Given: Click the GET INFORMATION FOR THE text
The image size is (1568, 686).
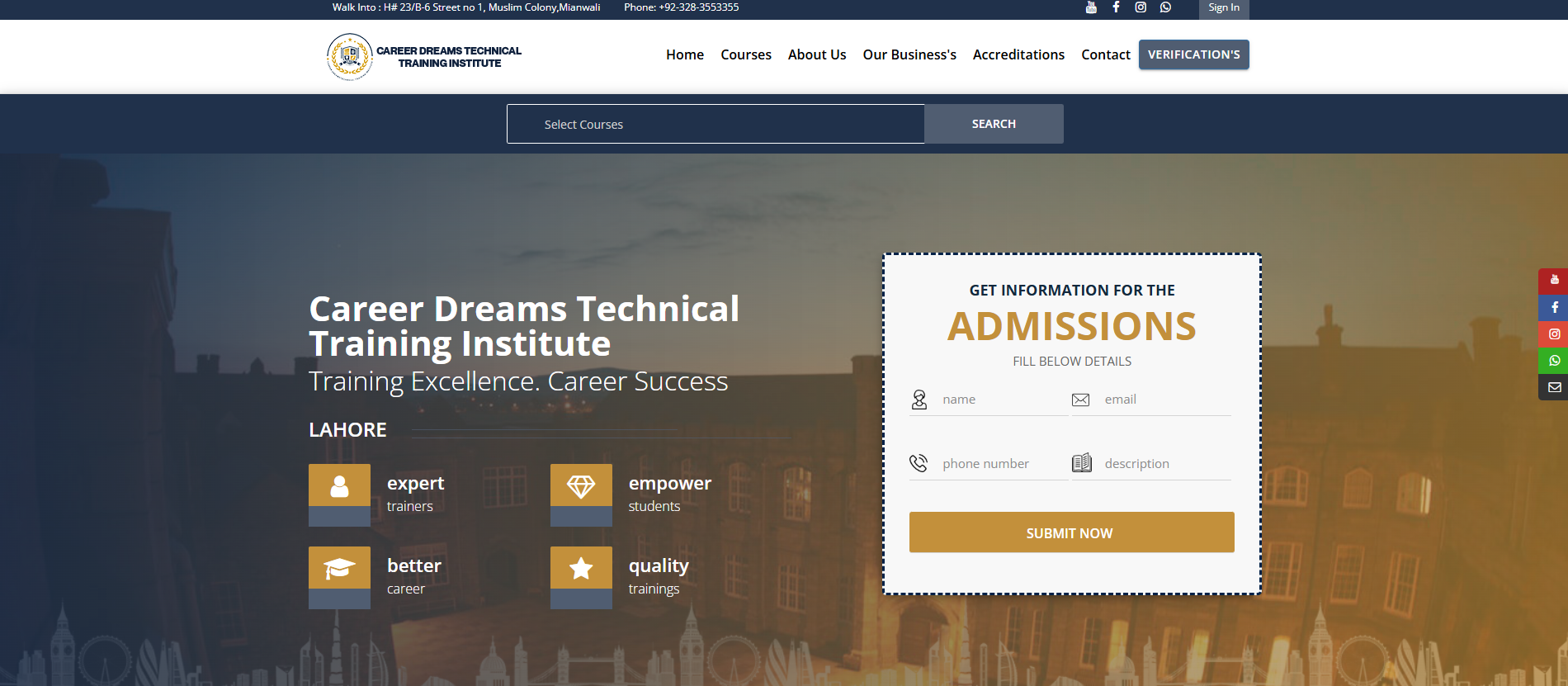Looking at the screenshot, I should point(1072,291).
